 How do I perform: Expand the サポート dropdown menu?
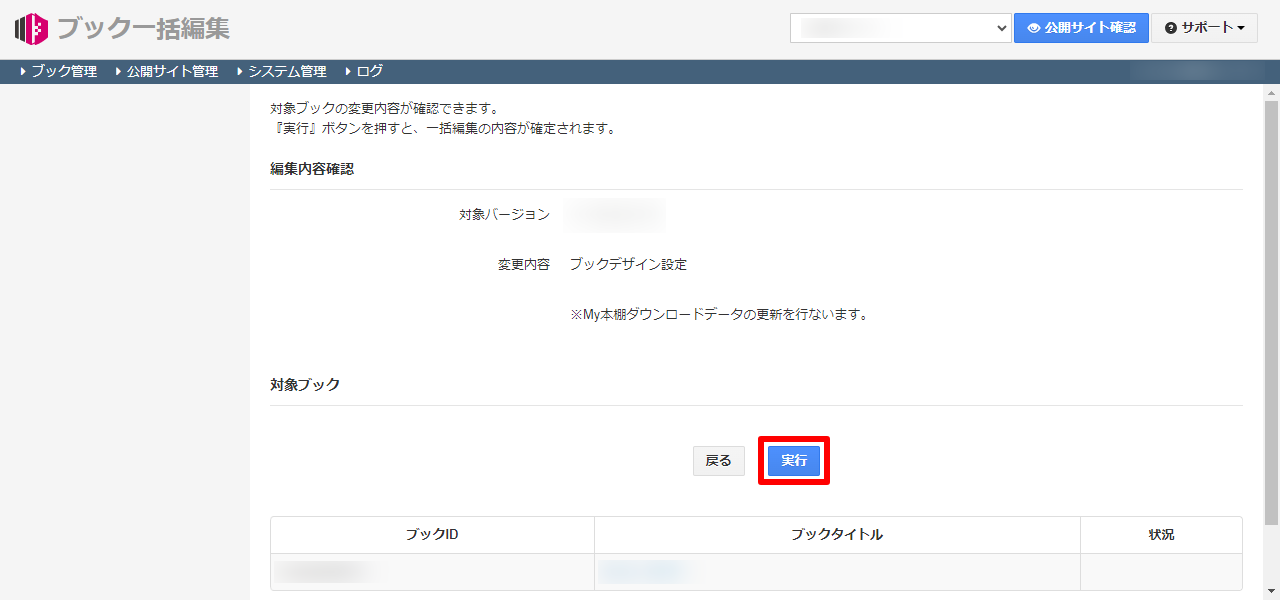coord(1204,28)
